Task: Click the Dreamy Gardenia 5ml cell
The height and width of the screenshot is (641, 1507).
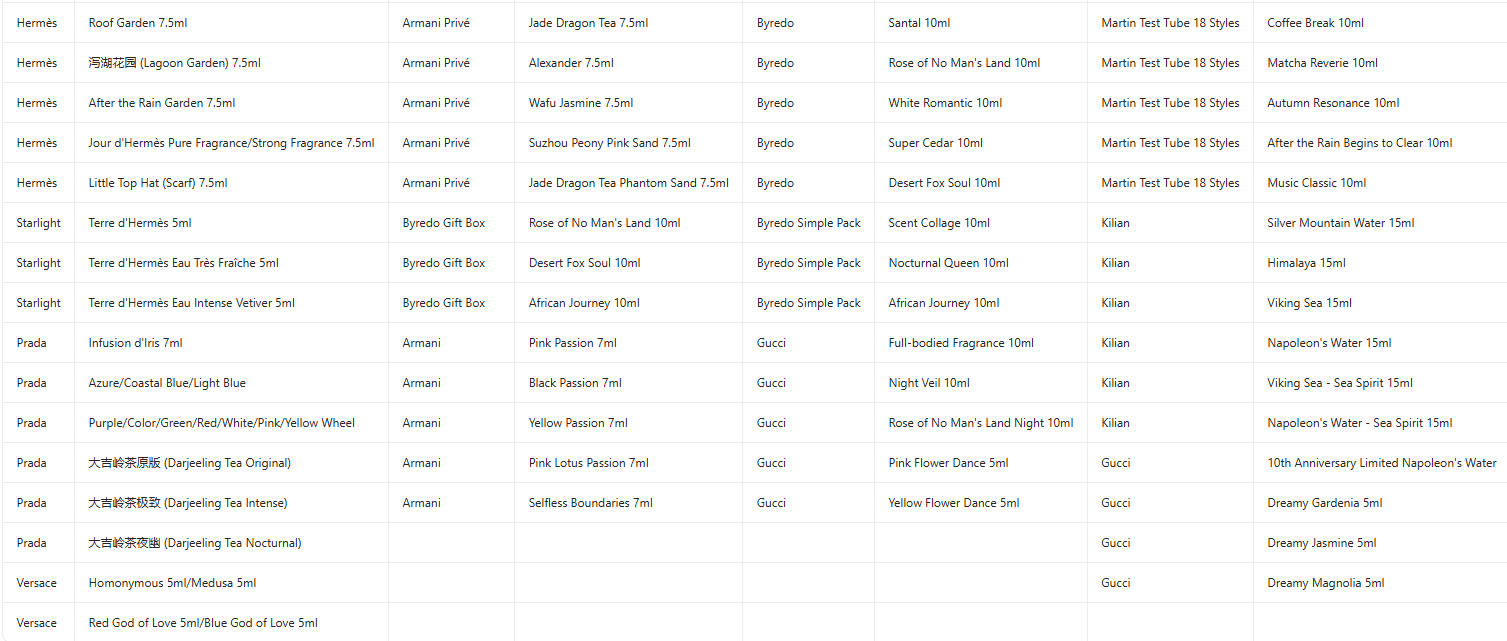Action: (x=1324, y=503)
